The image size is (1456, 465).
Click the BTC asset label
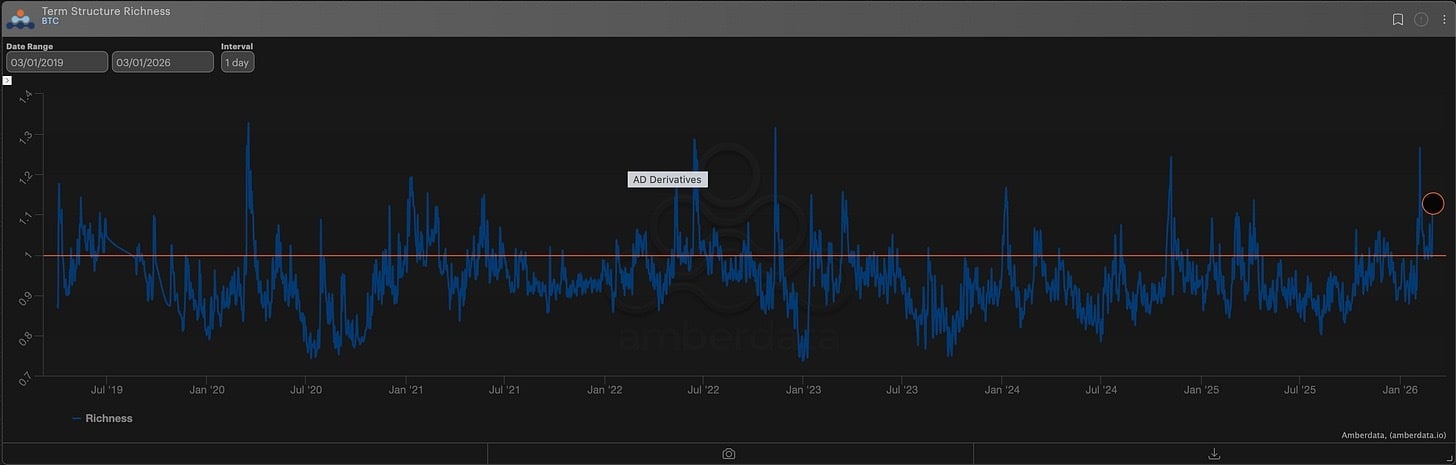pos(51,21)
